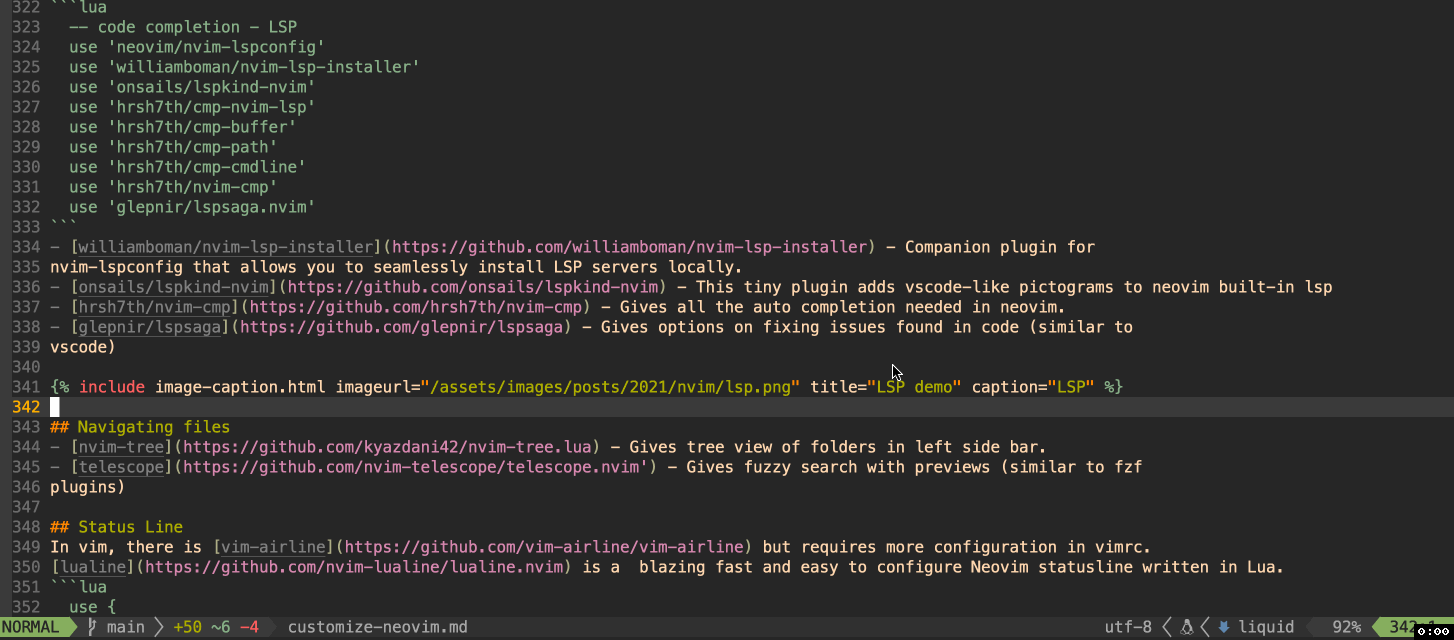Click the github.com/kyazdani42/nvim-tree.lua URL

click(x=389, y=447)
